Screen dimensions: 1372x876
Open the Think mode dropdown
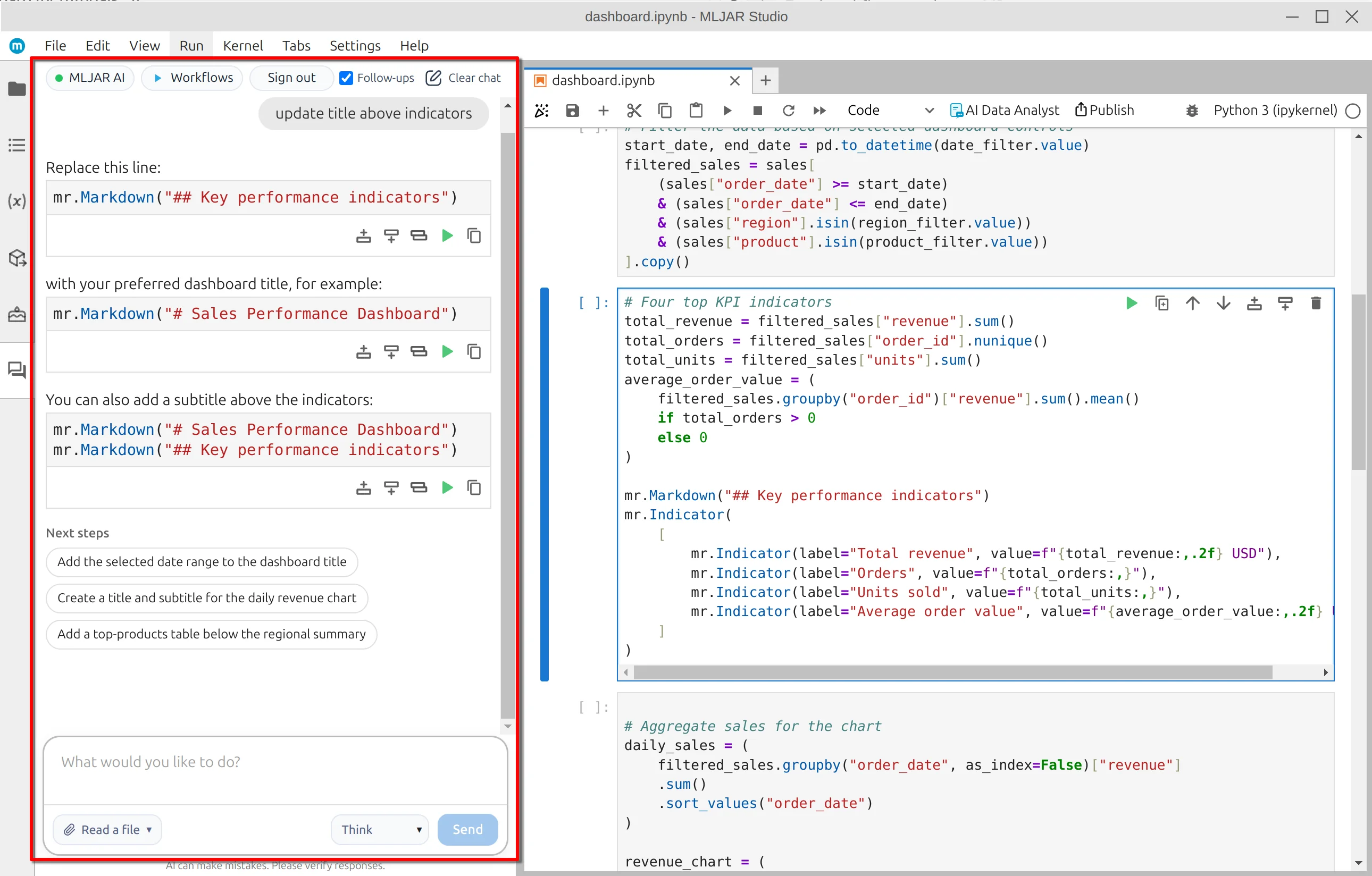tap(380, 829)
